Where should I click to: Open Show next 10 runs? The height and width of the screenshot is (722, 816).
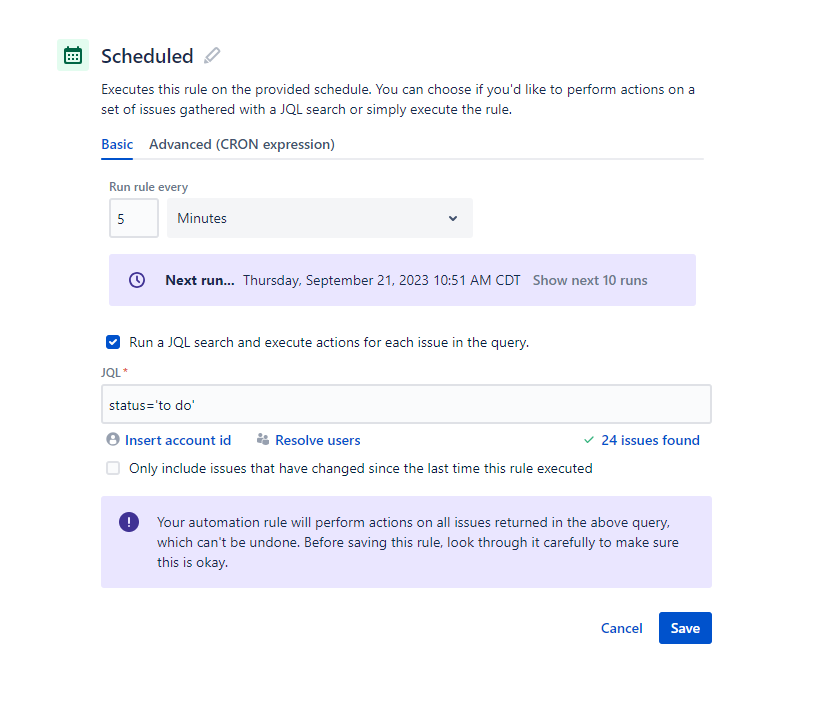[x=590, y=280]
